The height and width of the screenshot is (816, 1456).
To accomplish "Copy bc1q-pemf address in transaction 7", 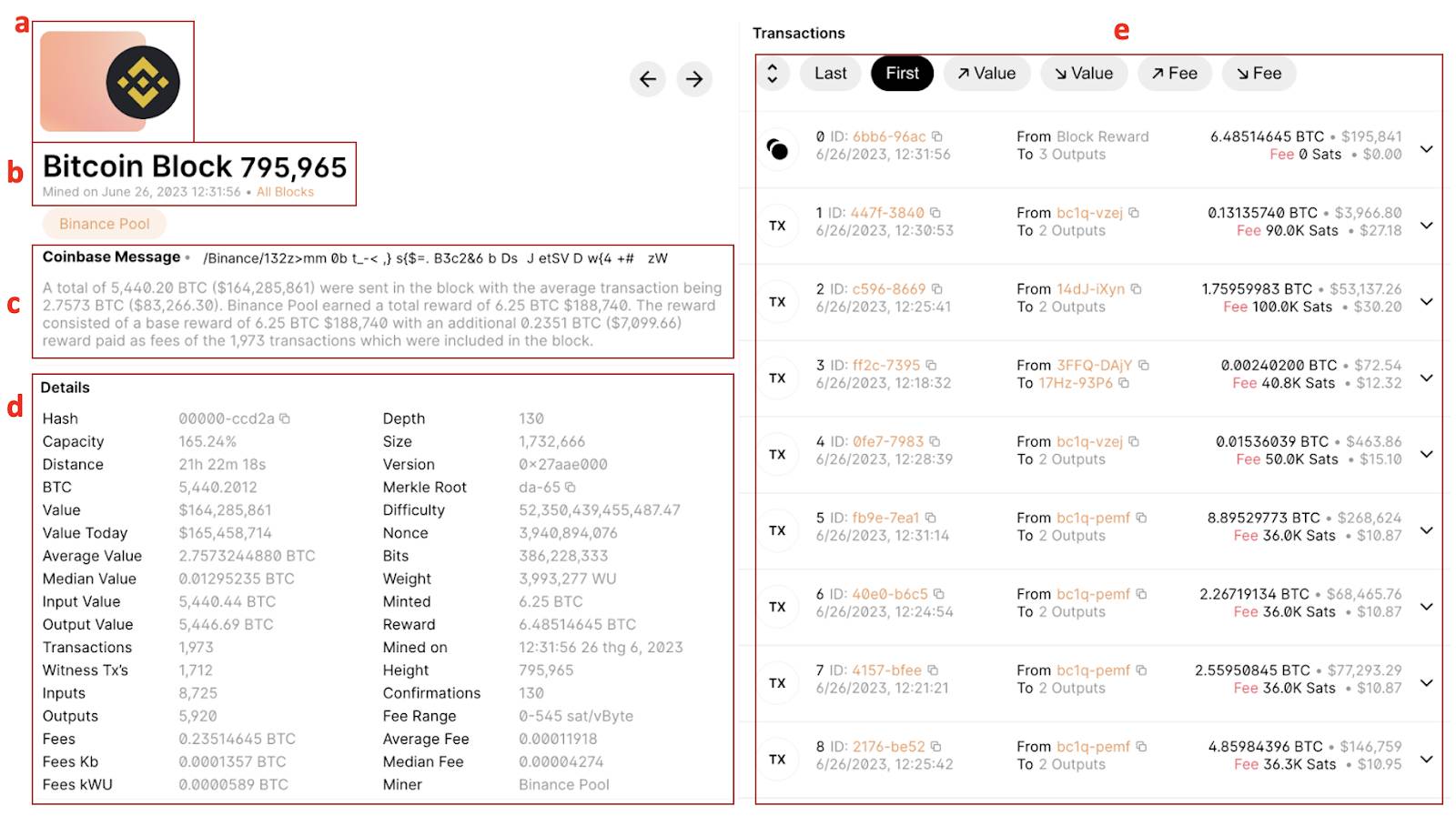I will coord(1141,670).
